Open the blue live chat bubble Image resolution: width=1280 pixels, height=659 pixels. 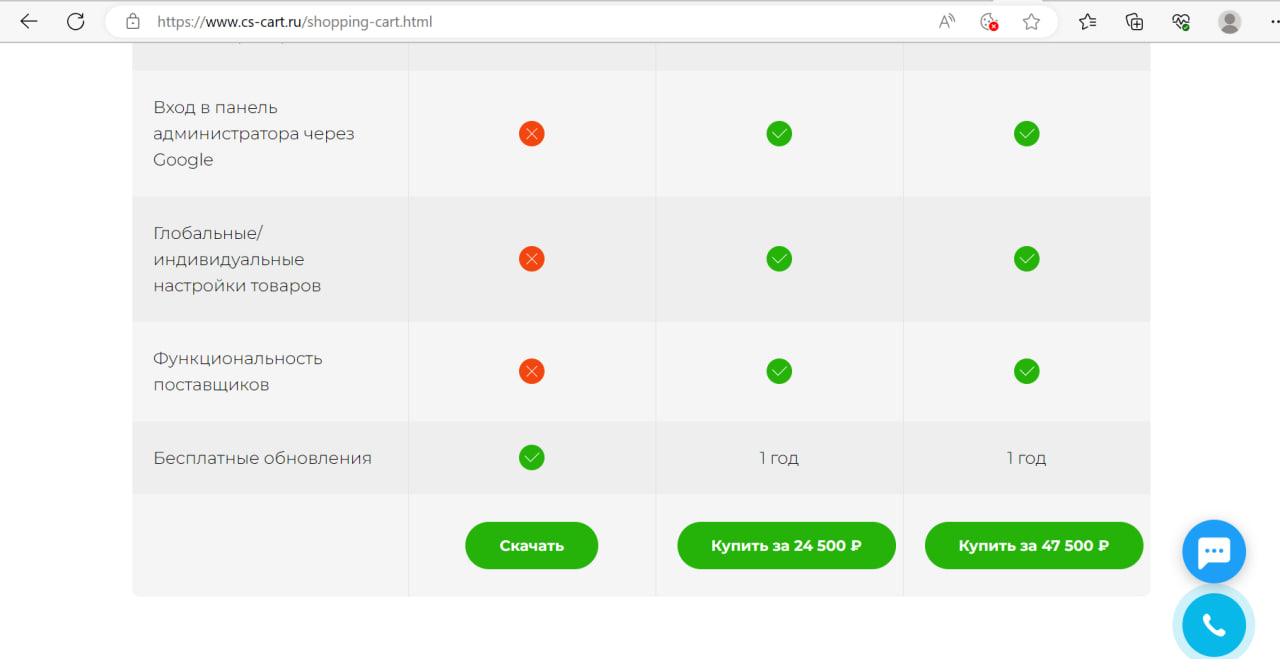1213,551
